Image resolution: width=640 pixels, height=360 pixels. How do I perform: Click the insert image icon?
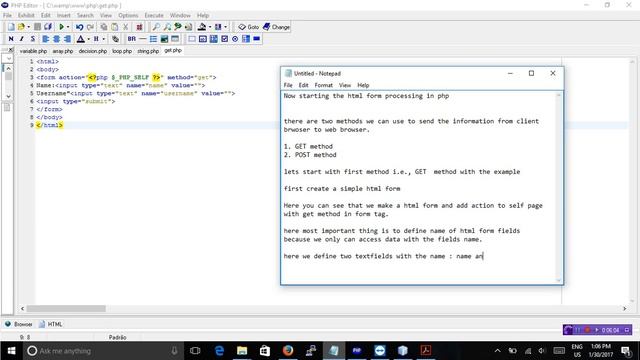[x=164, y=39]
